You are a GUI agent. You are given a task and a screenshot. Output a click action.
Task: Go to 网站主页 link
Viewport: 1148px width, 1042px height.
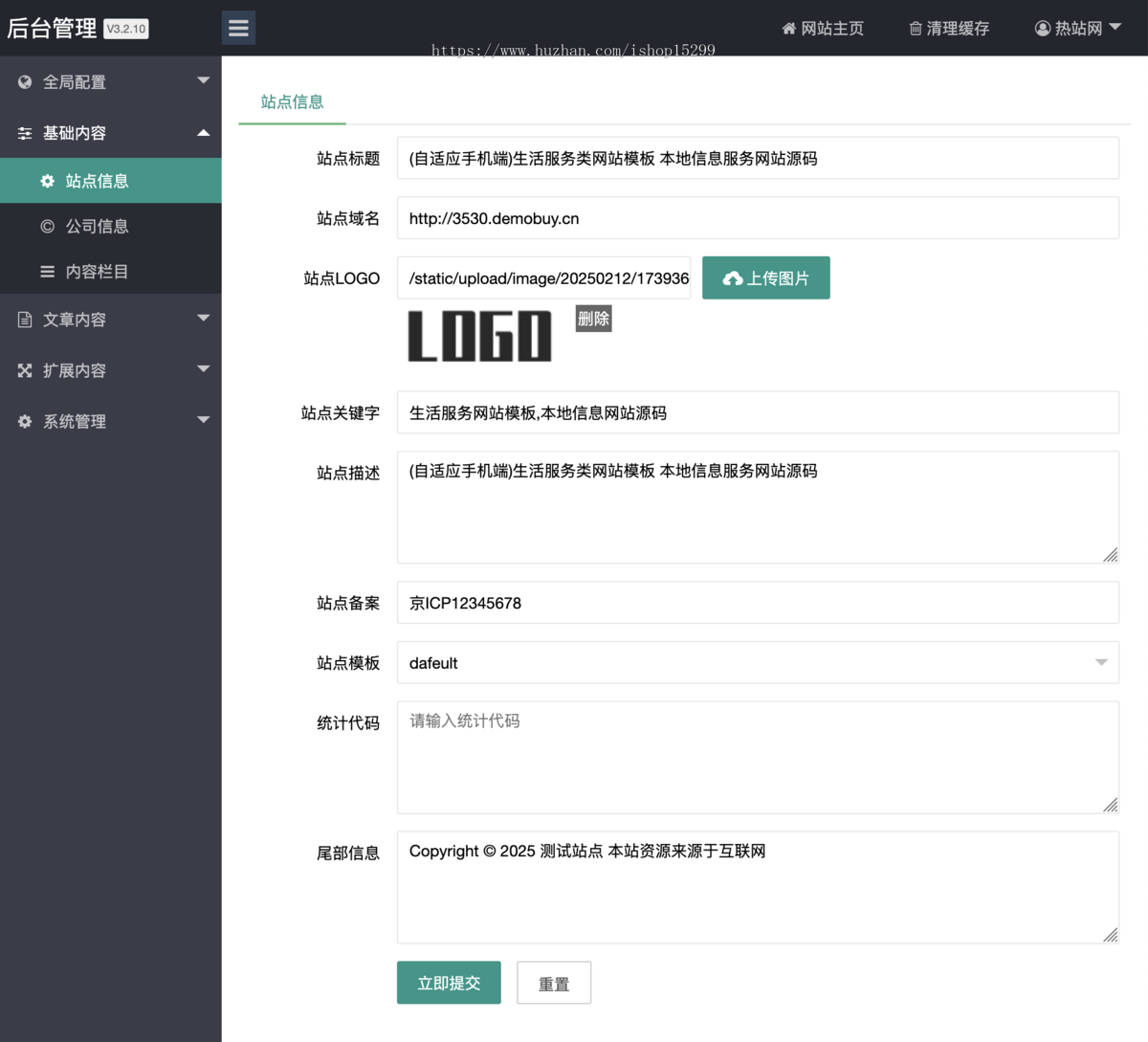click(x=823, y=29)
